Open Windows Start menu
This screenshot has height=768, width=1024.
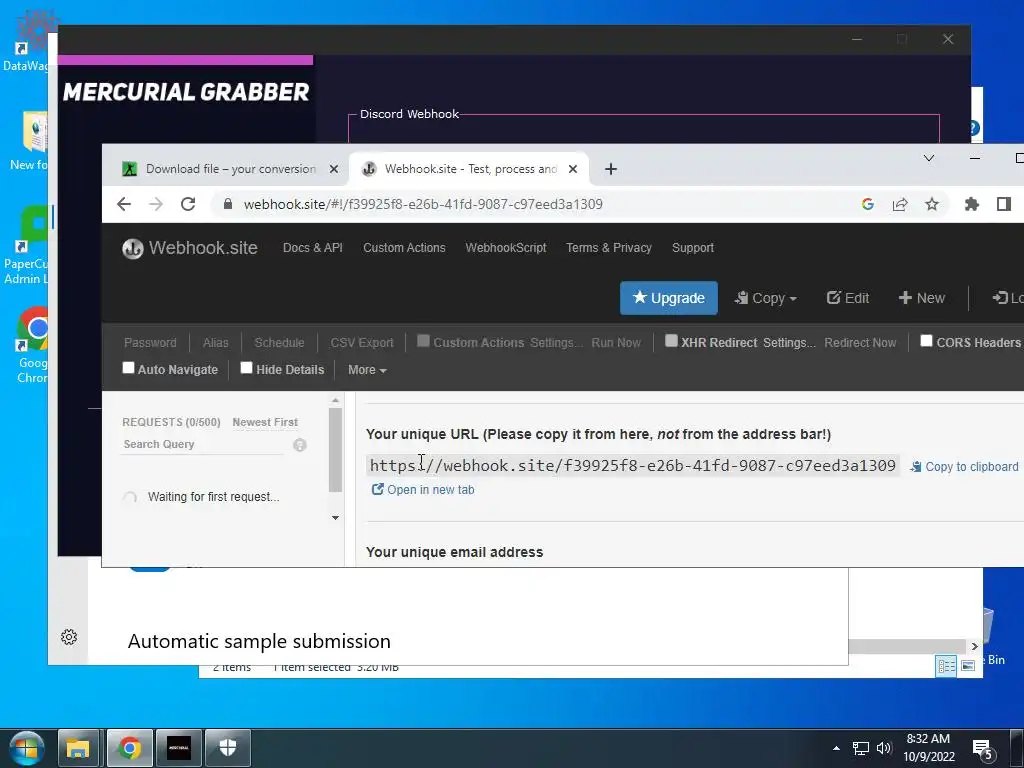coord(26,748)
